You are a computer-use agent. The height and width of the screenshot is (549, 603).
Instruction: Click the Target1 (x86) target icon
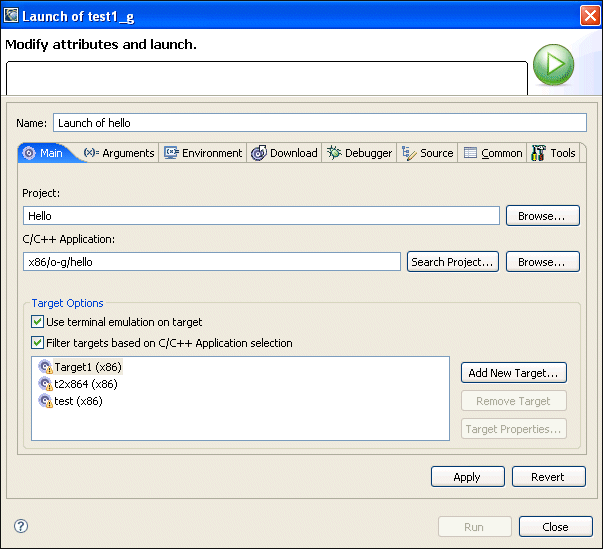pyautogui.click(x=45, y=367)
